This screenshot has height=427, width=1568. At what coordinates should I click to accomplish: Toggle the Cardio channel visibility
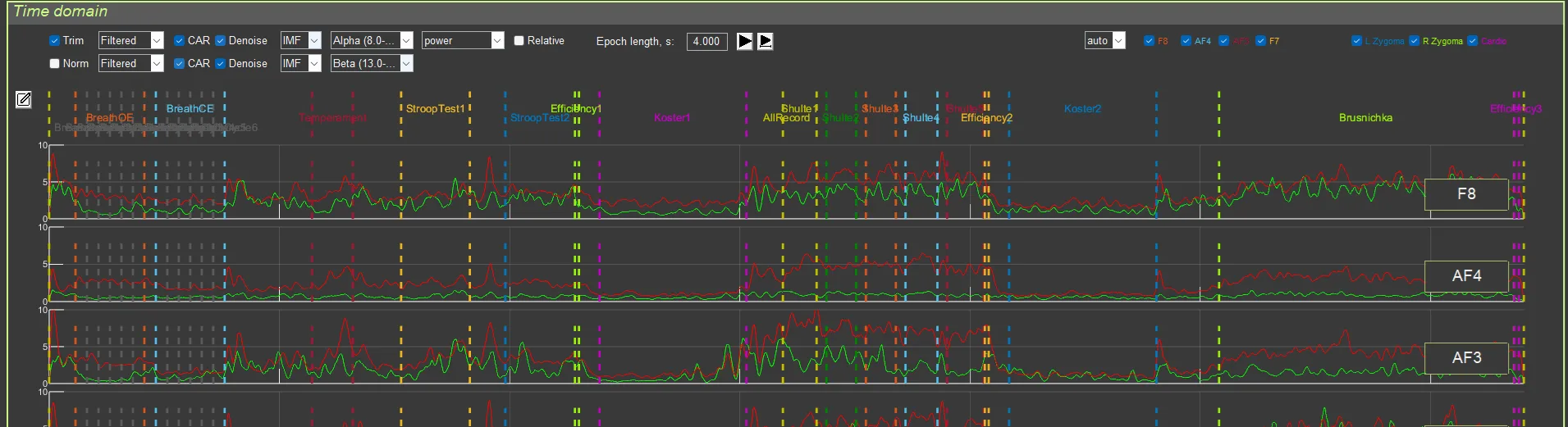(x=1473, y=41)
